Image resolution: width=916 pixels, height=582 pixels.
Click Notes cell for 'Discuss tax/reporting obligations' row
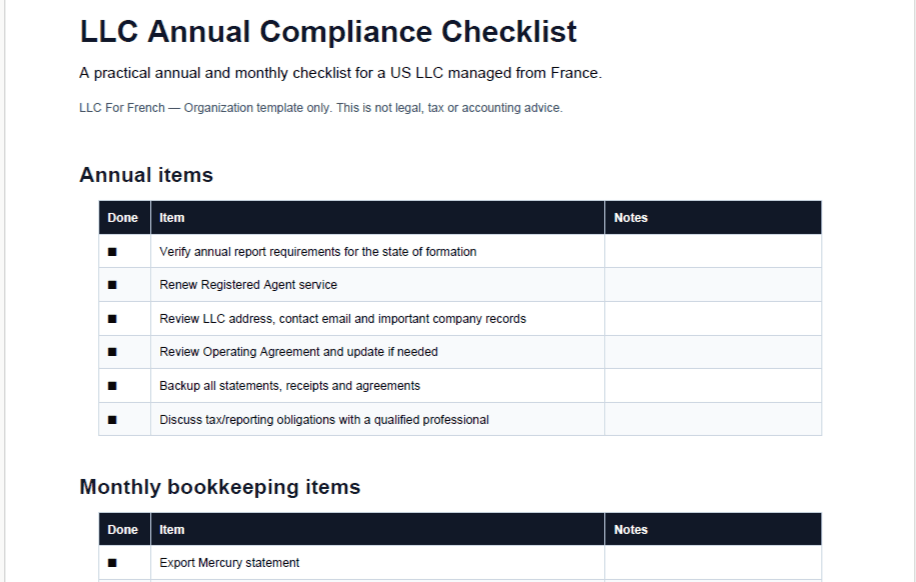(713, 419)
